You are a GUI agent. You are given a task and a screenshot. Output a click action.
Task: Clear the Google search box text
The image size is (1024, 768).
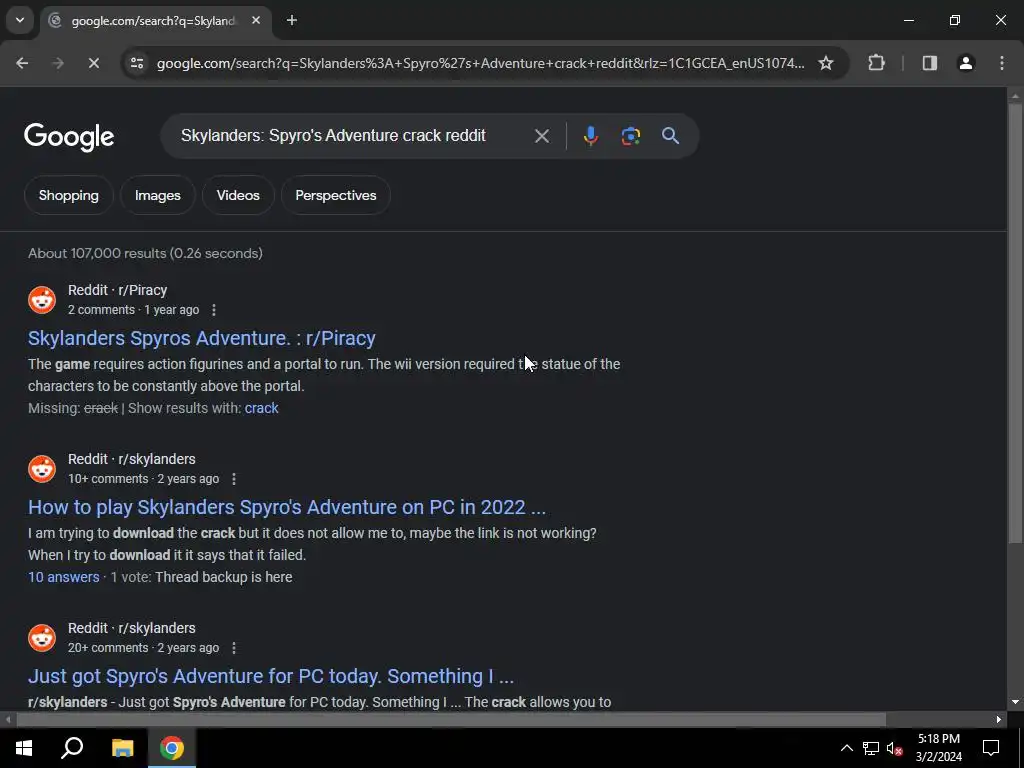[x=541, y=136]
